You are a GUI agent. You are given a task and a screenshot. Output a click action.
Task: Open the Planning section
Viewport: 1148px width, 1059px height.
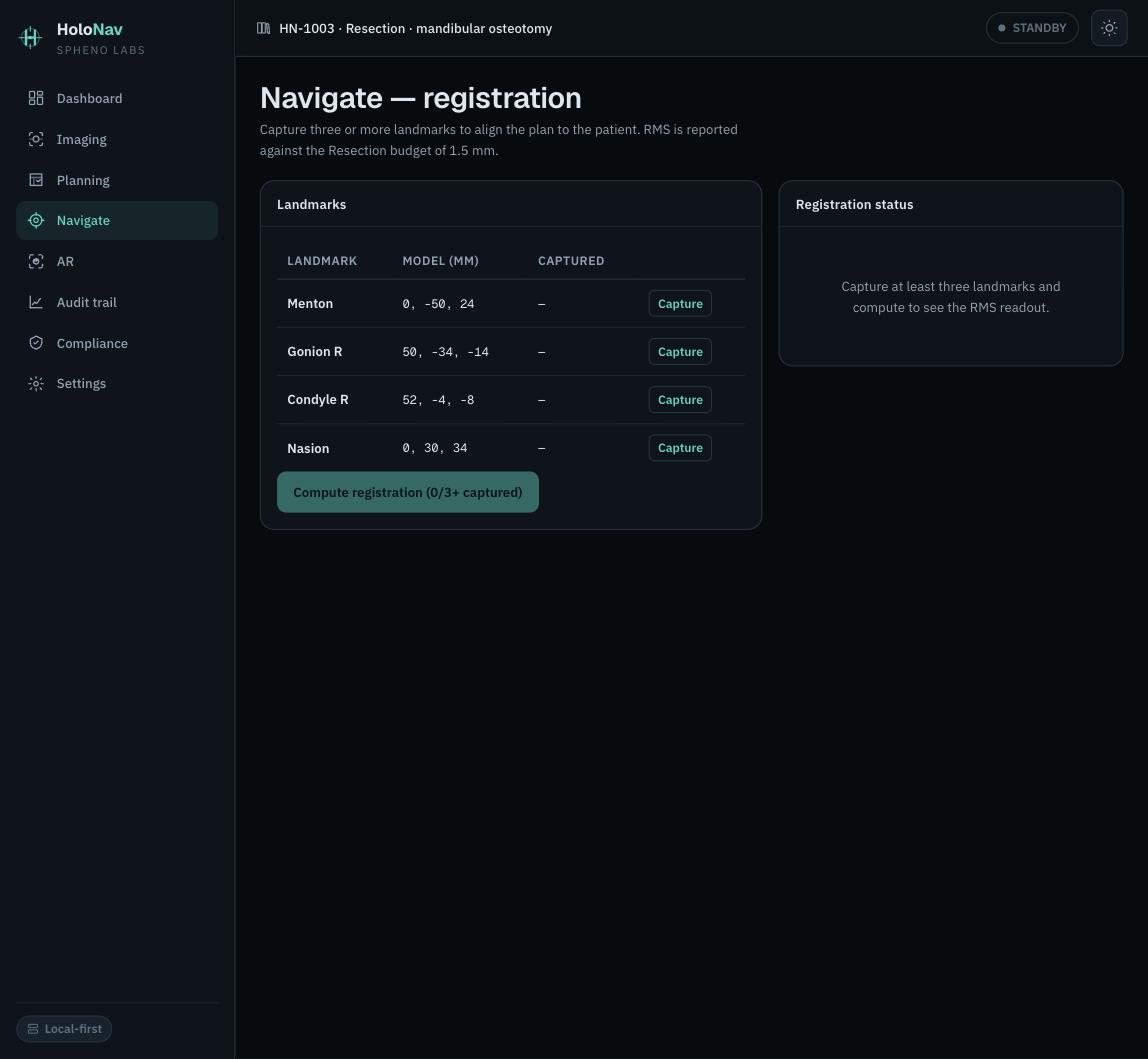(x=117, y=180)
